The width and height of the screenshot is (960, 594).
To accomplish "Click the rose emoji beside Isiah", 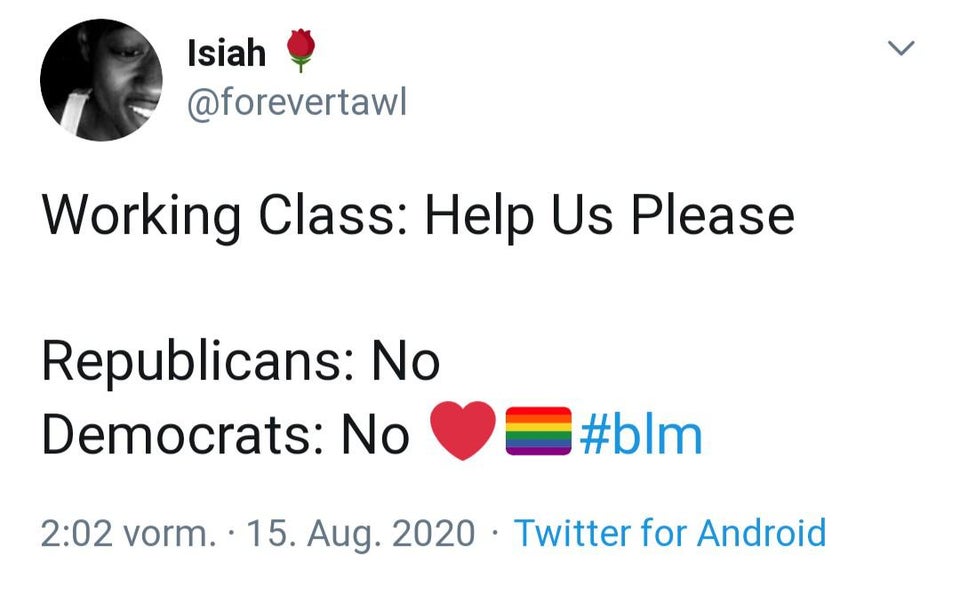I will coord(301,50).
